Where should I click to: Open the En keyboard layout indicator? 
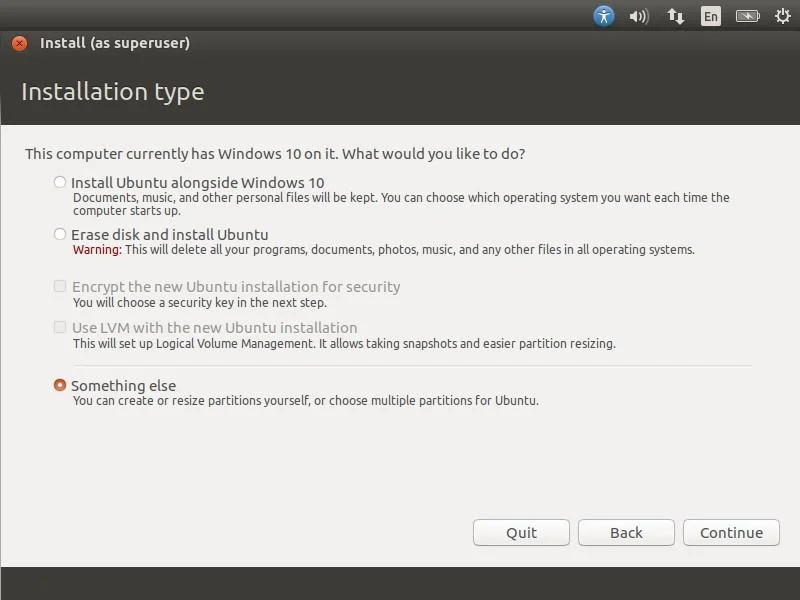711,16
